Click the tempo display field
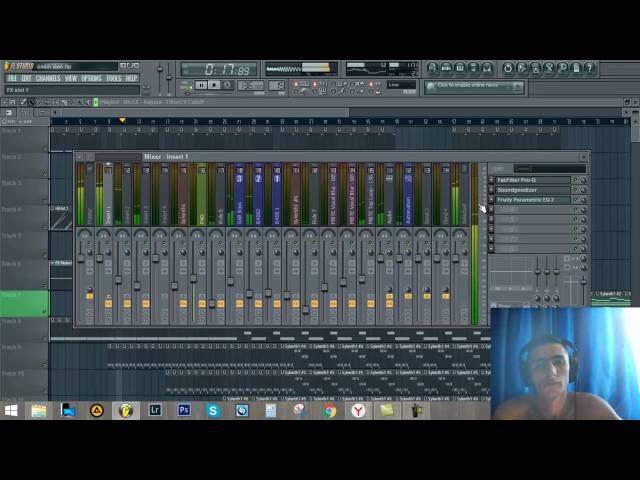The height and width of the screenshot is (480, 640). point(251,85)
